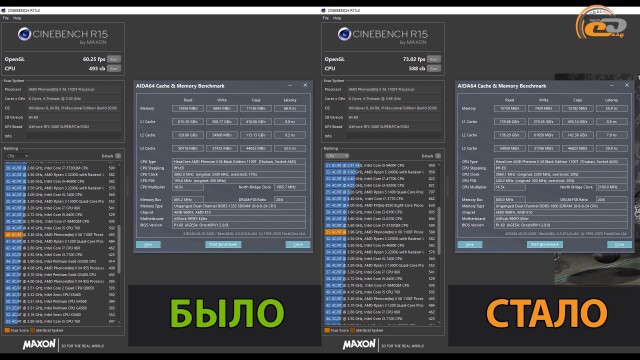Toggle the Details icon in the 588 cb ranking panel
This screenshot has height=360, width=640.
pyautogui.click(x=438, y=156)
